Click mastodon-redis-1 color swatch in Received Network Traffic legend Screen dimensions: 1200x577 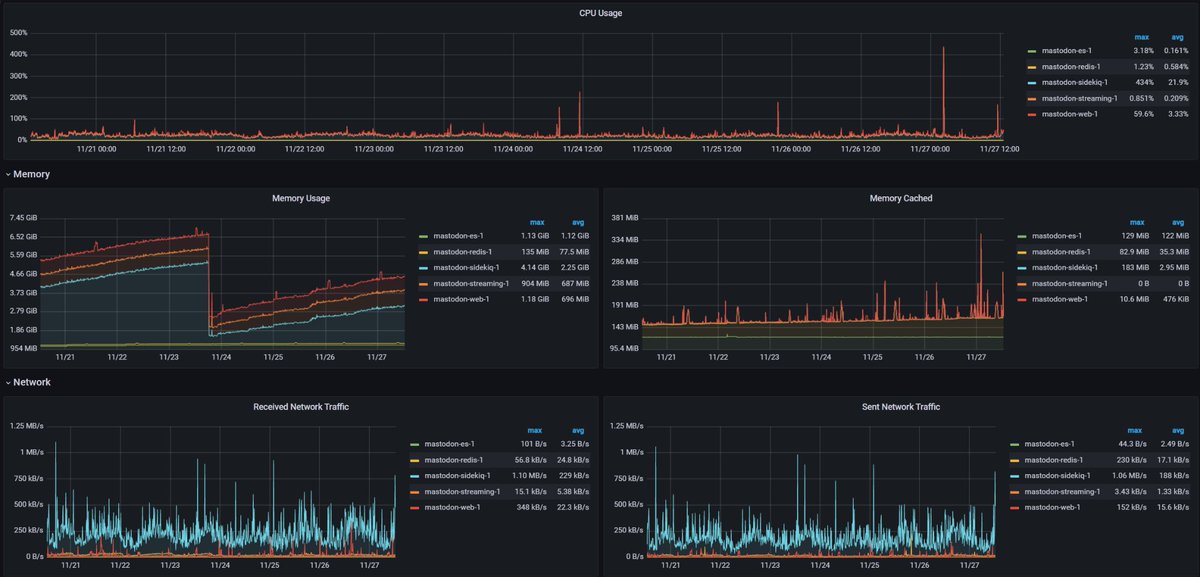tap(416, 460)
